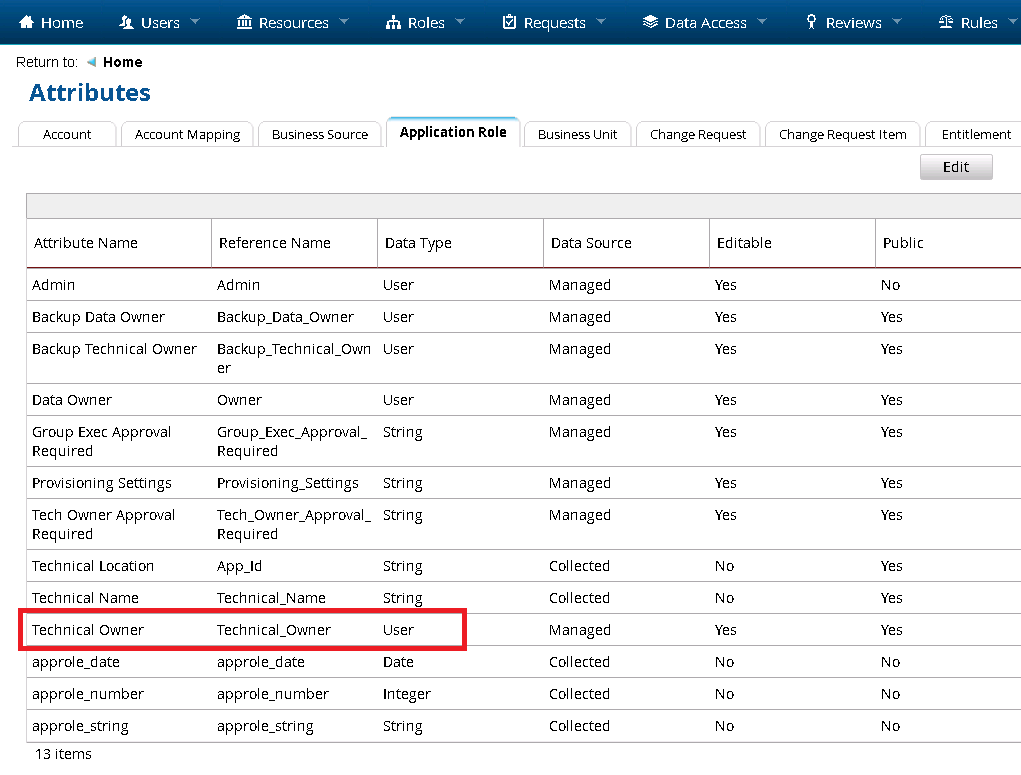The height and width of the screenshot is (775, 1021).
Task: Select the Technical Owner attribute row
Action: pos(88,630)
